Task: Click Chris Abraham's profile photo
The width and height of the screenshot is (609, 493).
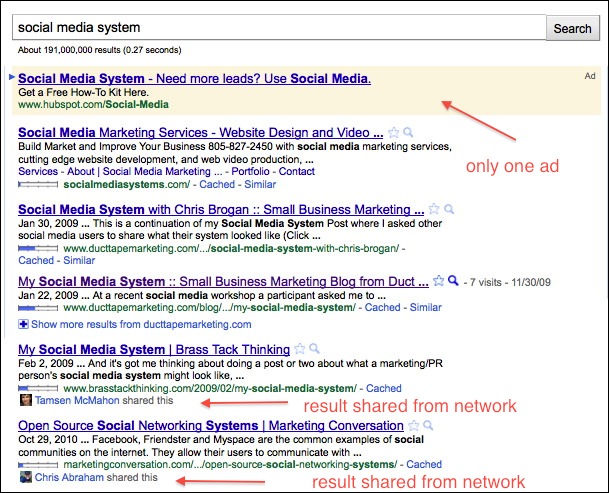Action: click(x=26, y=477)
